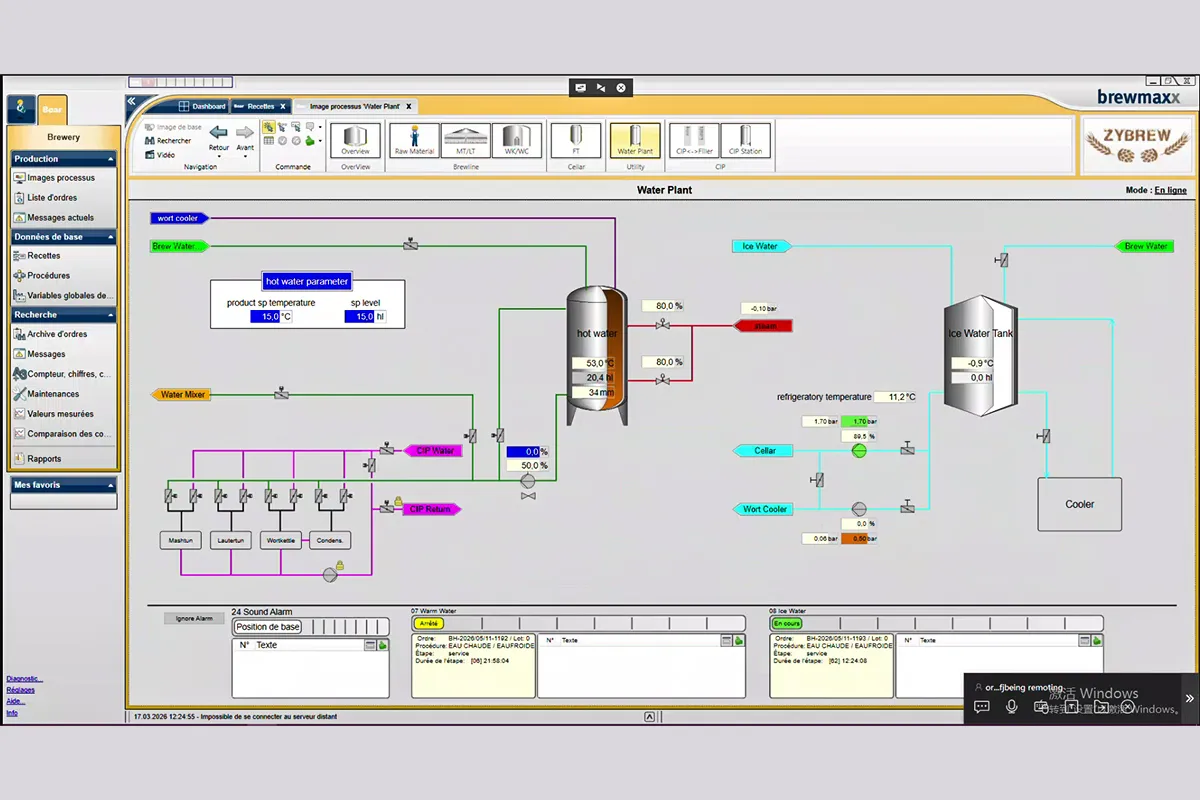Switch to the Dashboard tab
This screenshot has width=1200, height=800.
tap(203, 106)
